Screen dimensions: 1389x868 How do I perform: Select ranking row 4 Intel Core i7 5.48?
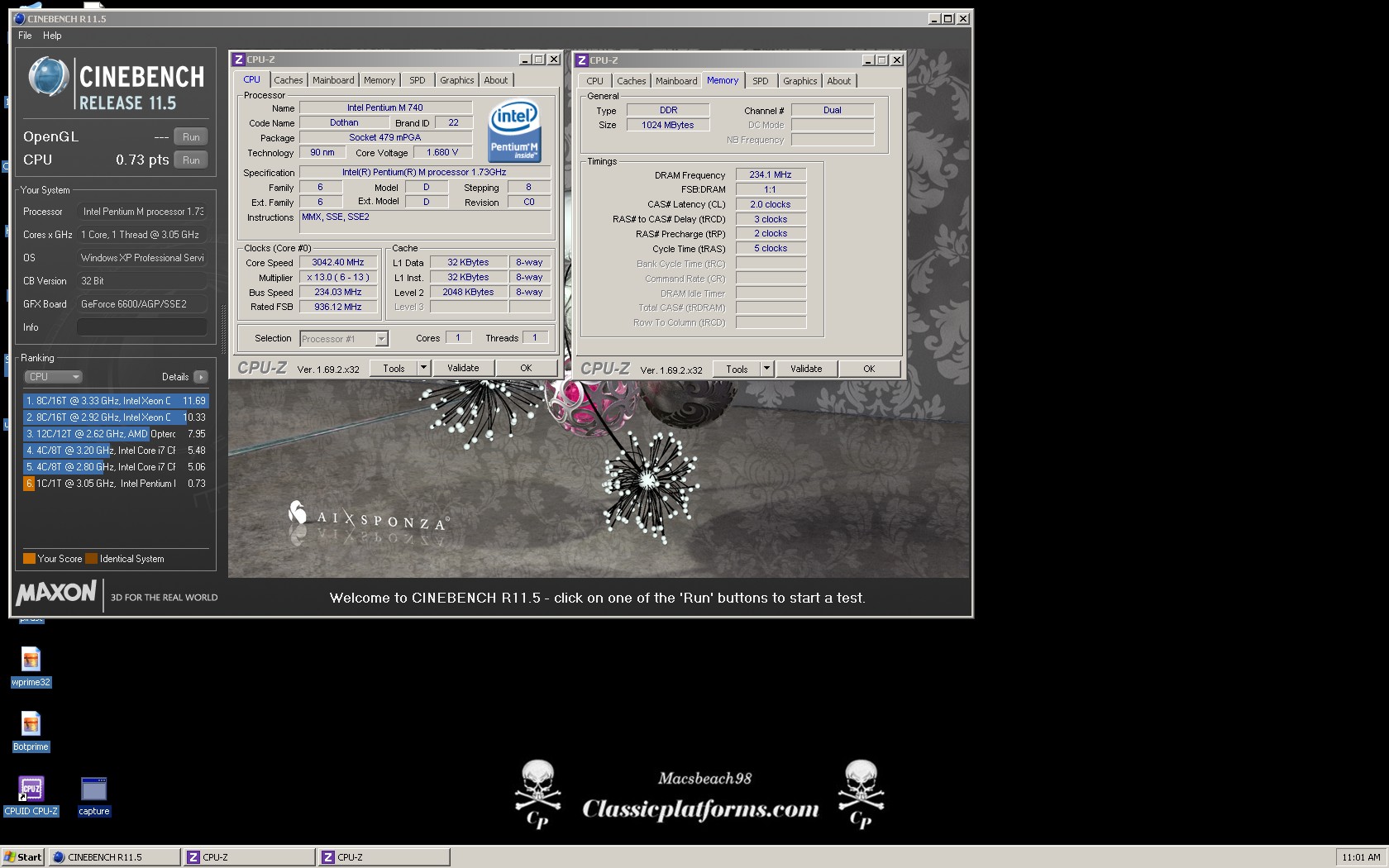coord(116,451)
